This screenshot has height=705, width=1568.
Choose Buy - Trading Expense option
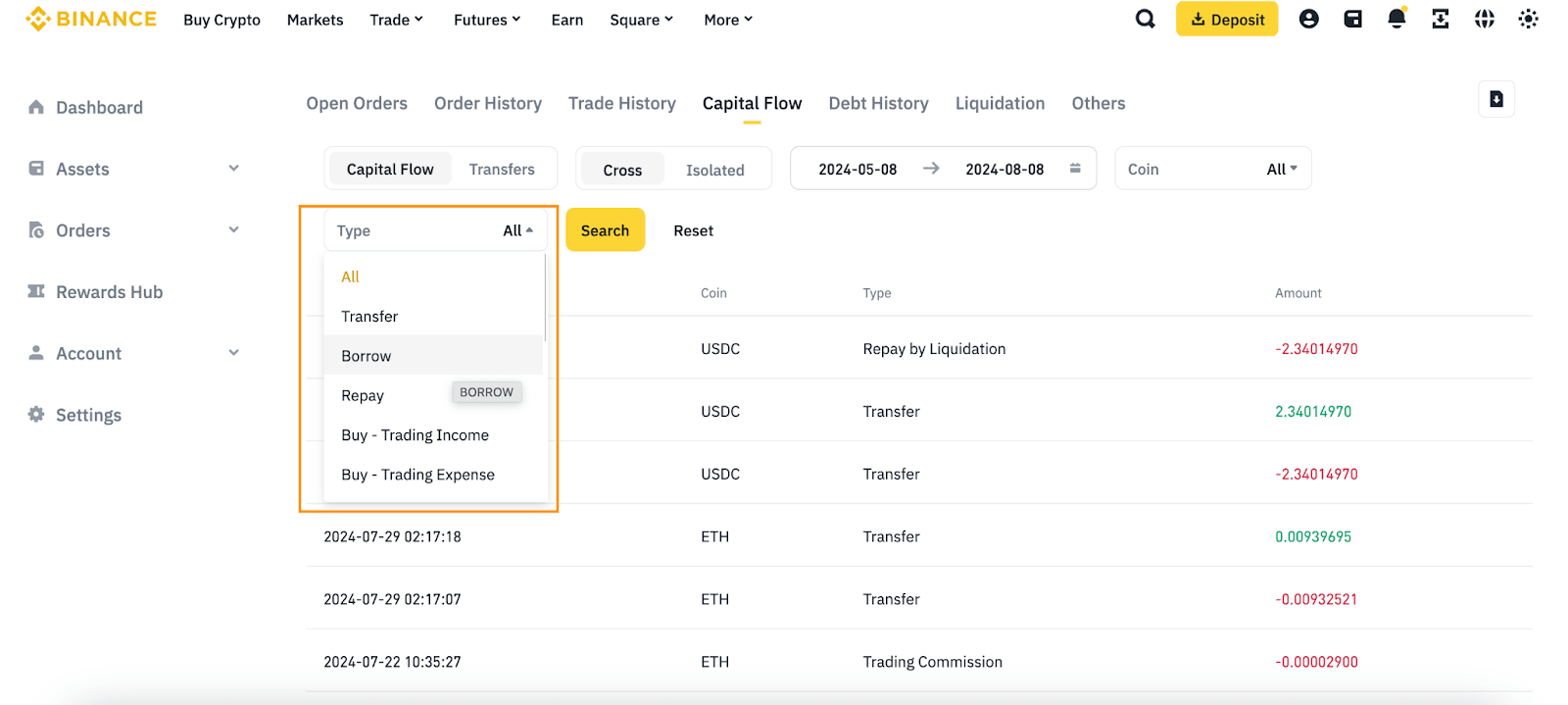pyautogui.click(x=433, y=474)
